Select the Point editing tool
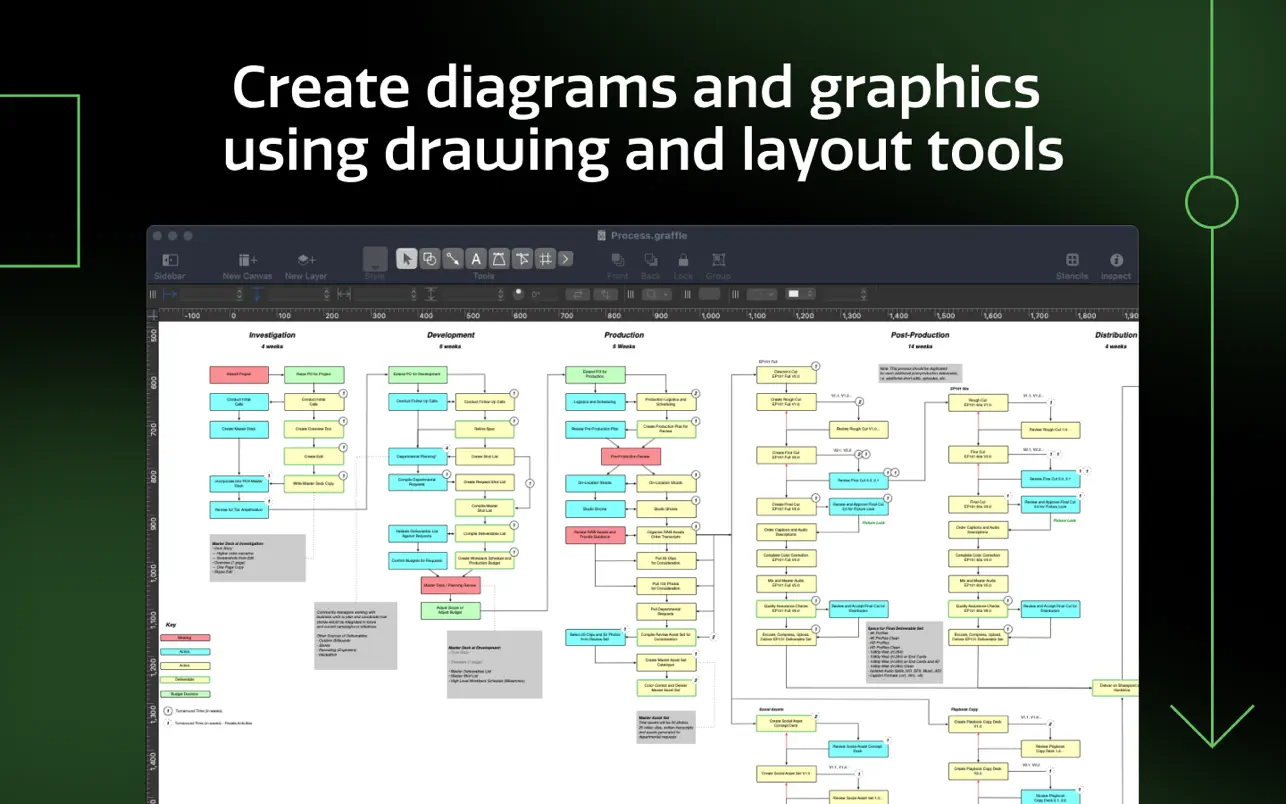1286x804 pixels. click(x=523, y=258)
